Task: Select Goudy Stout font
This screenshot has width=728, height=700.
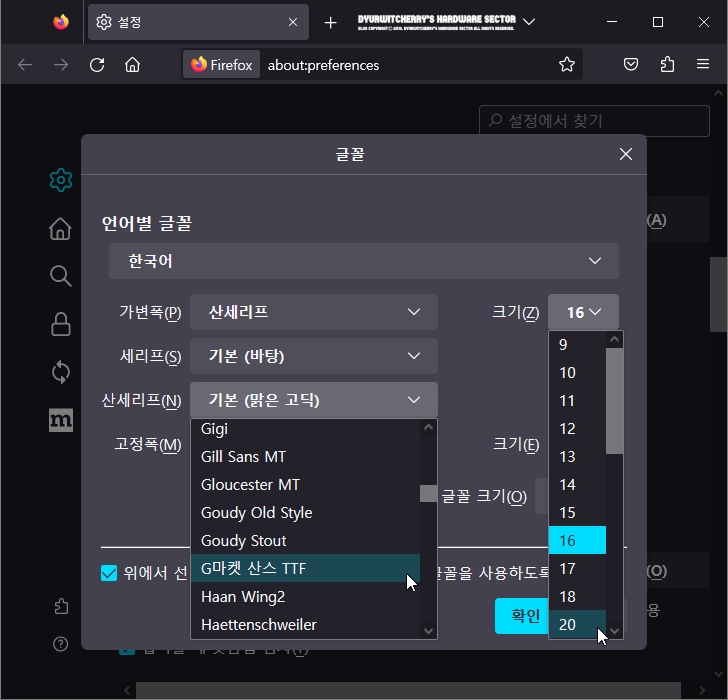Action: 306,540
